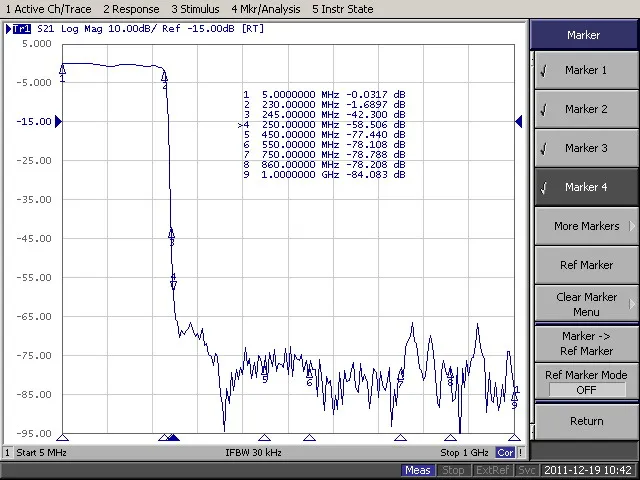Select the Ref Marker softkey
The width and height of the screenshot is (640, 480).
586,265
